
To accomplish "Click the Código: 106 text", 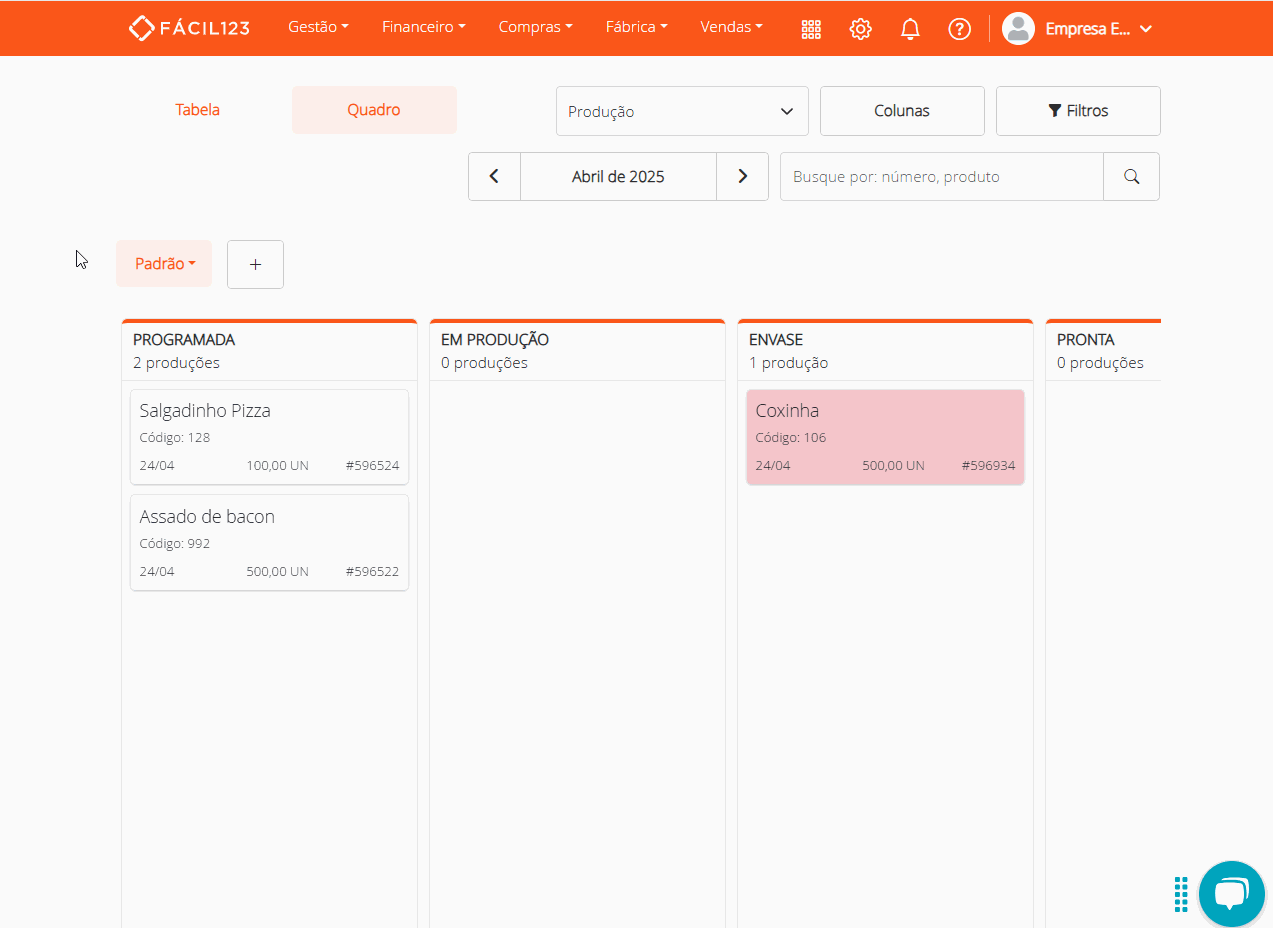I will click(791, 438).
